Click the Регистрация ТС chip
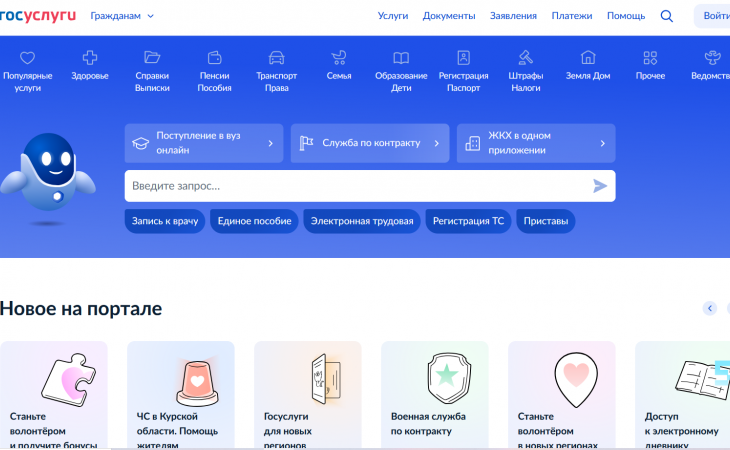730x450 pixels. coord(468,221)
